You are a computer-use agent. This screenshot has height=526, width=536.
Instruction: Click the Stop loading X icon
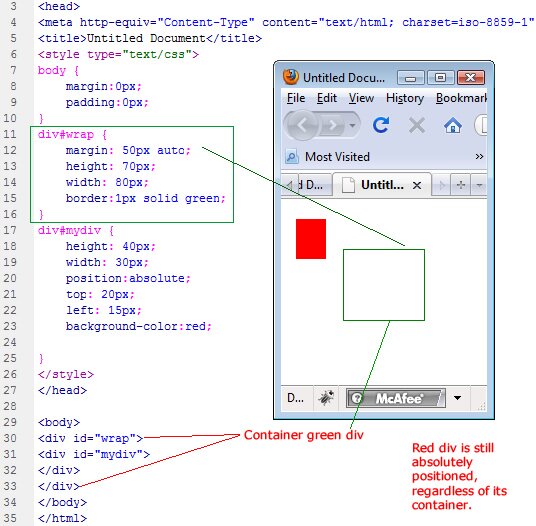click(417, 125)
